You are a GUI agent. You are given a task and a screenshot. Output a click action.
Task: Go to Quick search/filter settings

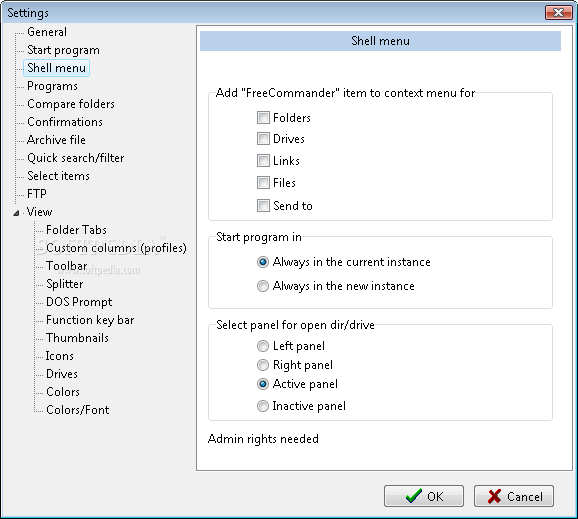76,158
